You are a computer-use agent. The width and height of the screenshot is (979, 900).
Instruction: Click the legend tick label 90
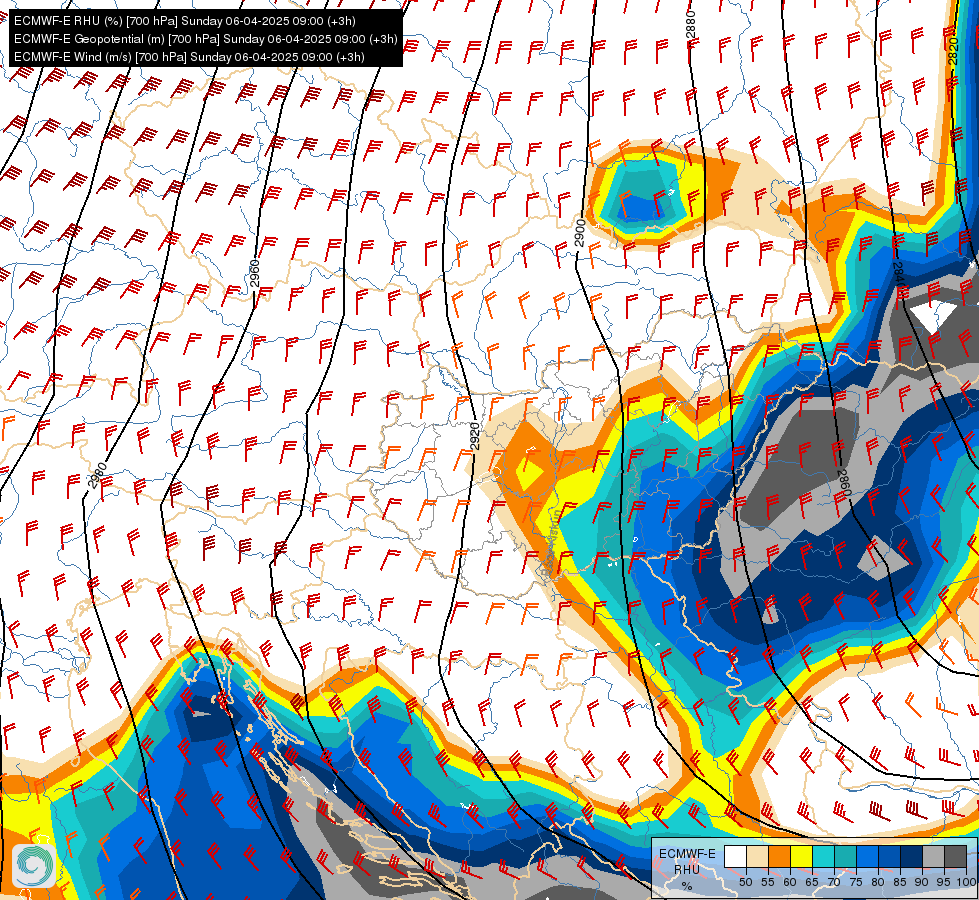click(922, 882)
